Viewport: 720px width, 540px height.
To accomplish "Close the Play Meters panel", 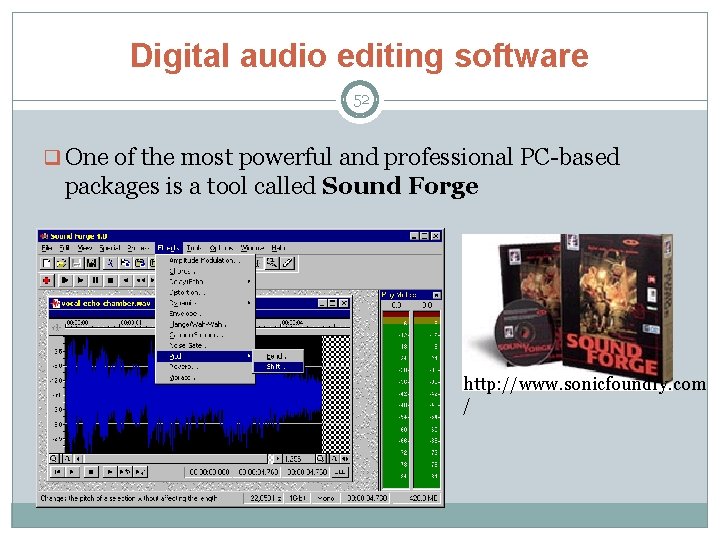I will [436, 295].
